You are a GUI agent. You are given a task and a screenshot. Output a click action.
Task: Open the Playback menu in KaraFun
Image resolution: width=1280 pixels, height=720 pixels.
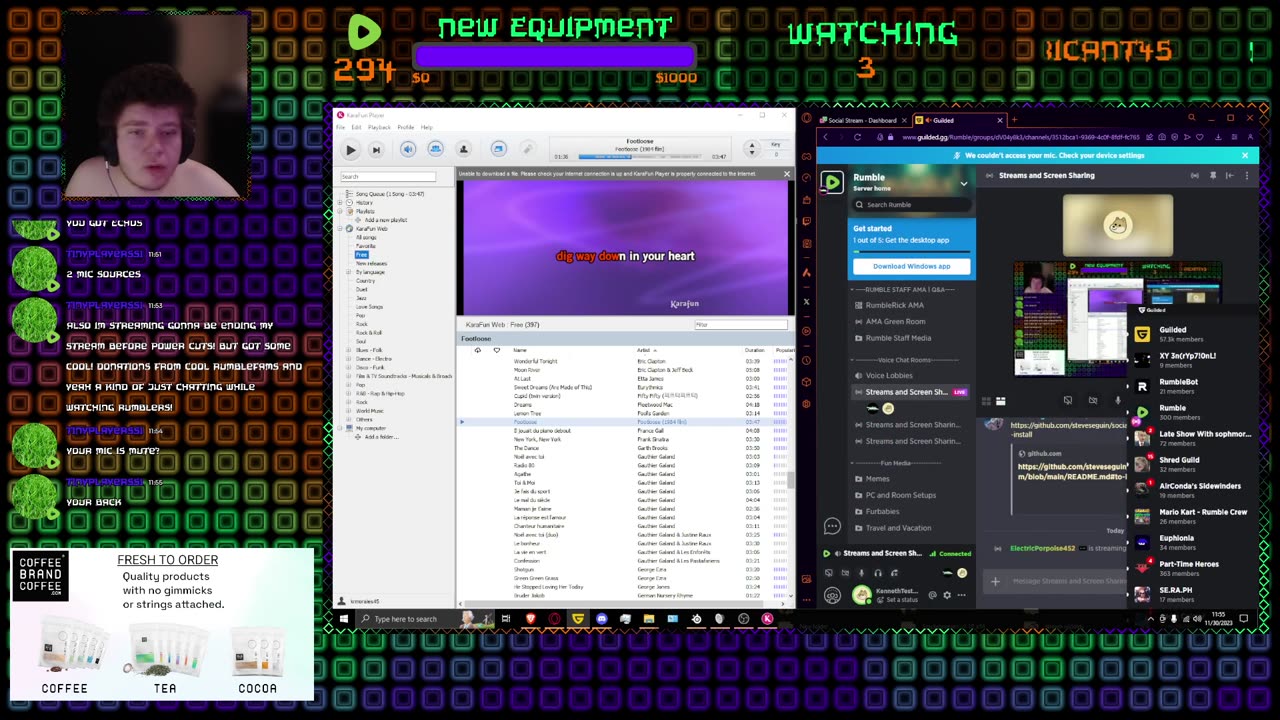pyautogui.click(x=379, y=127)
